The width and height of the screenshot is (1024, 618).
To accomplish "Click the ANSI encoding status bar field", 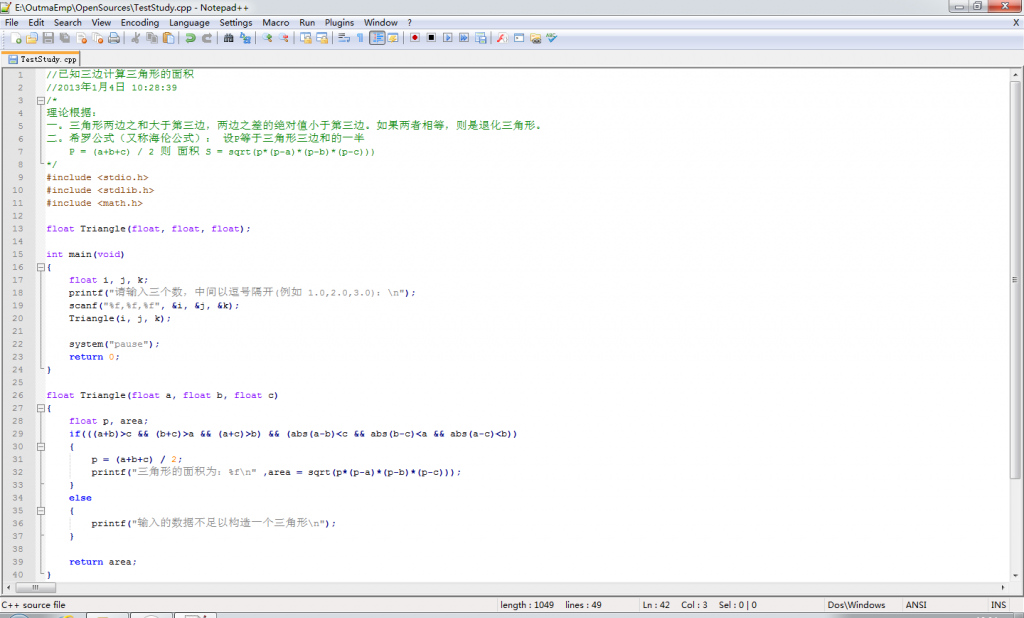I will 916,605.
